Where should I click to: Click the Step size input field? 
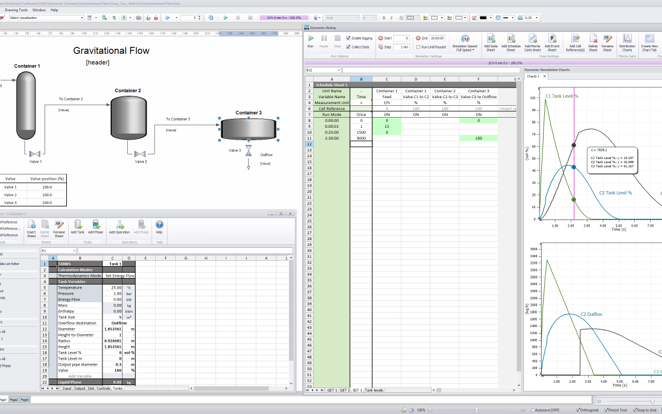coord(401,47)
